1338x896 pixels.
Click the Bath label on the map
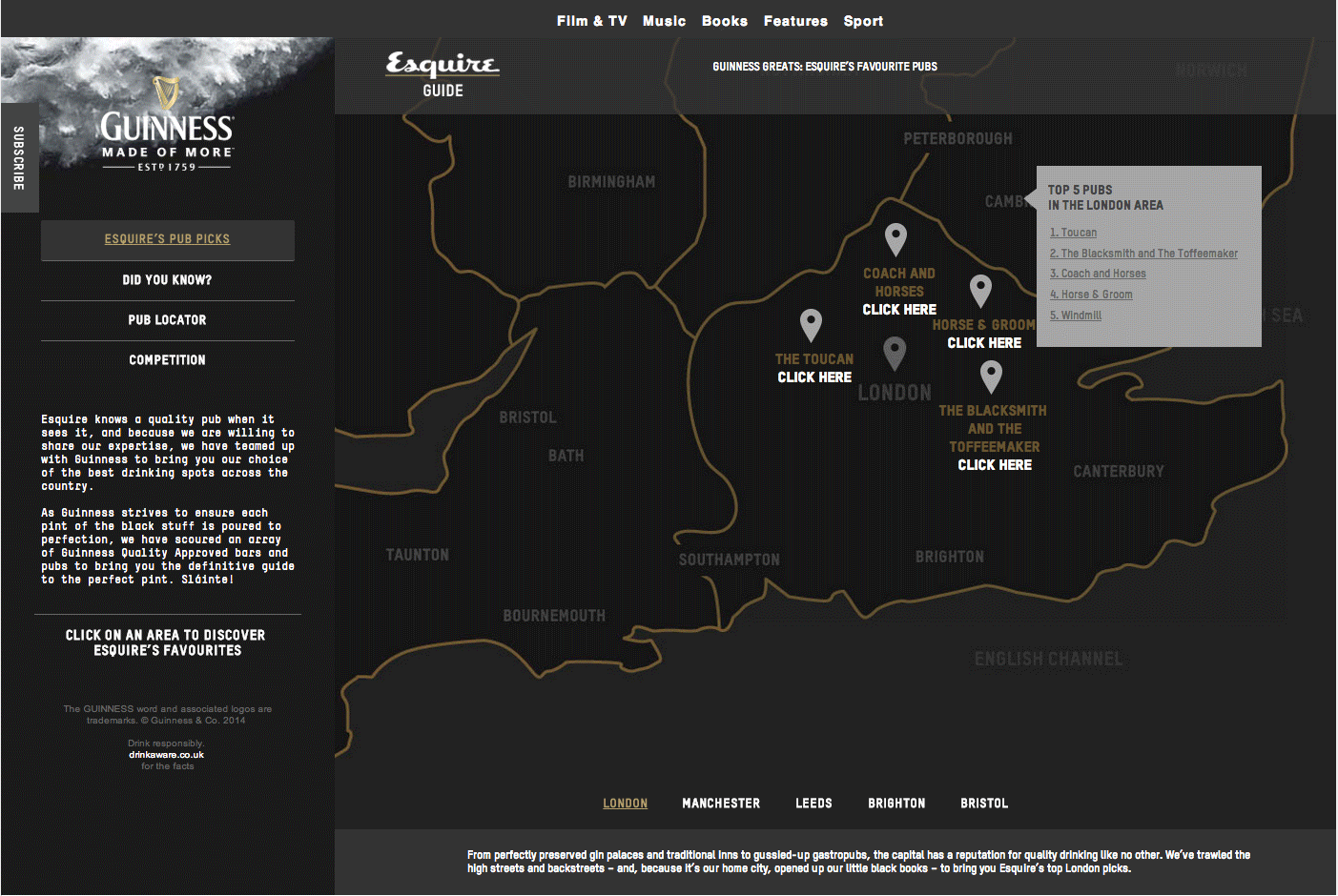click(x=566, y=456)
